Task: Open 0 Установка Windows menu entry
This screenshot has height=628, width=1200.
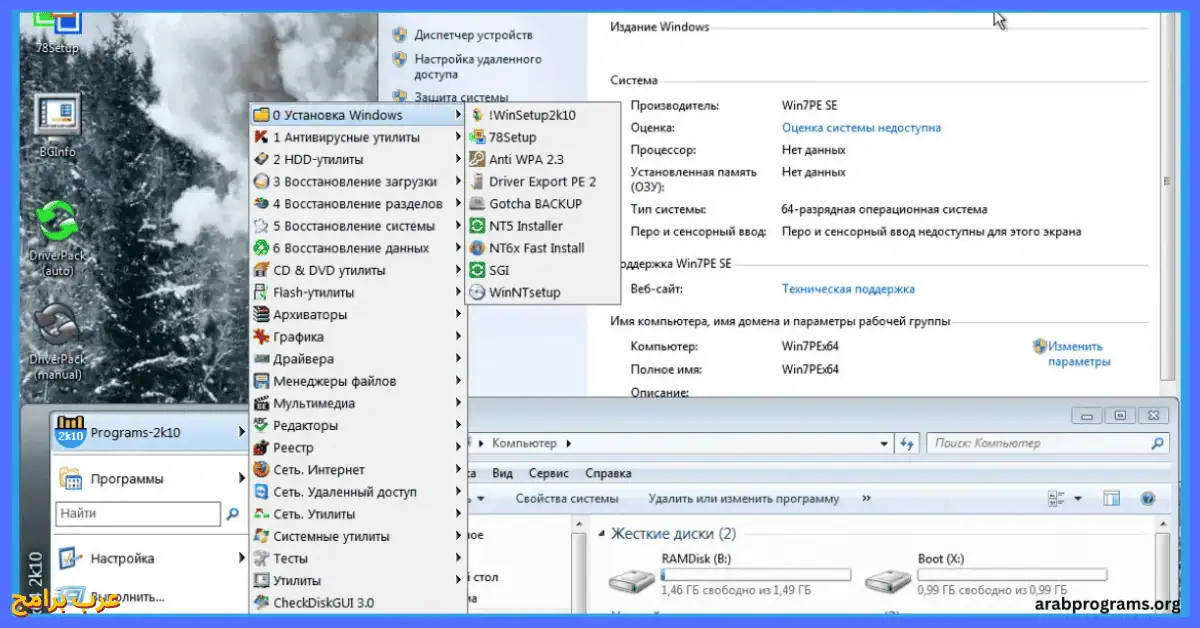Action: [x=357, y=115]
